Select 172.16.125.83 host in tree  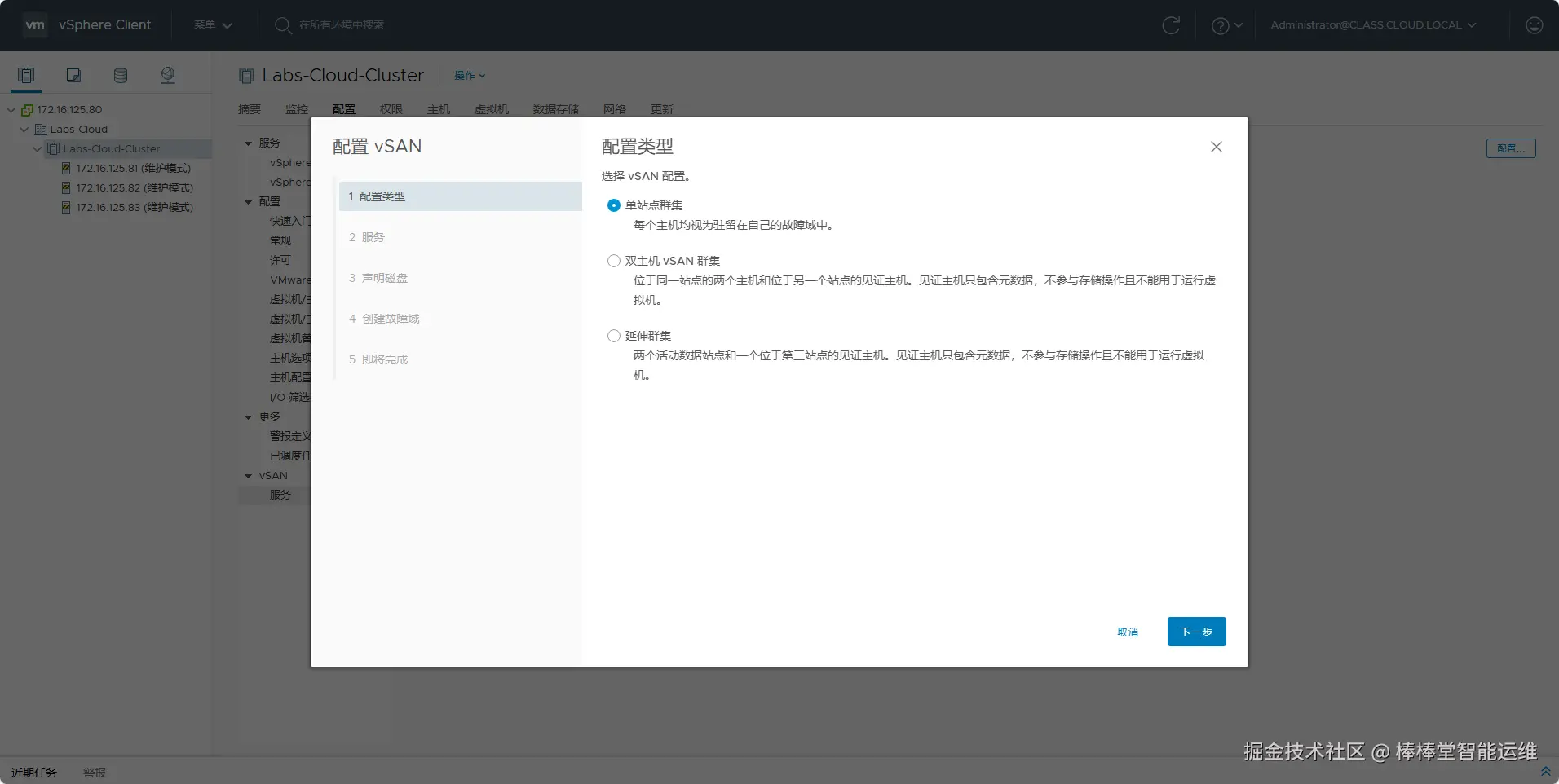click(x=135, y=208)
